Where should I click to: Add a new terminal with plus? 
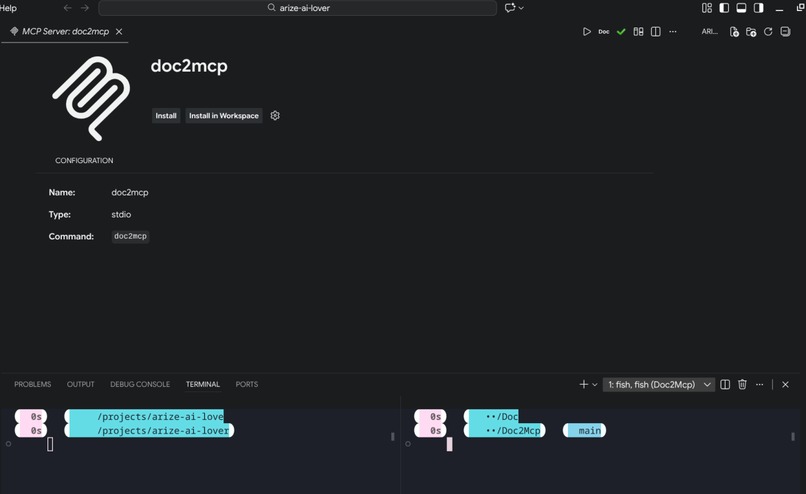tap(583, 385)
